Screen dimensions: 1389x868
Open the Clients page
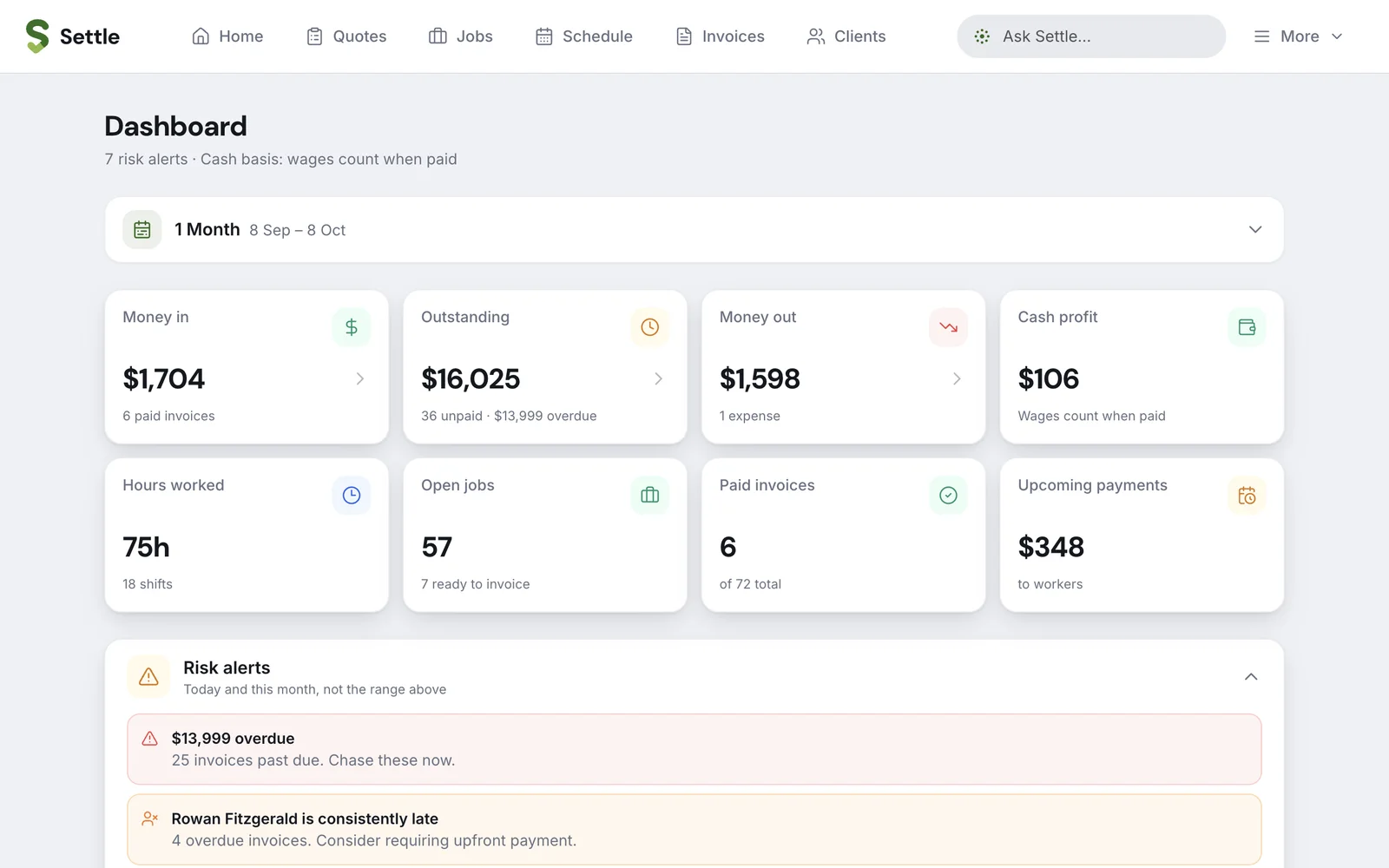[846, 36]
